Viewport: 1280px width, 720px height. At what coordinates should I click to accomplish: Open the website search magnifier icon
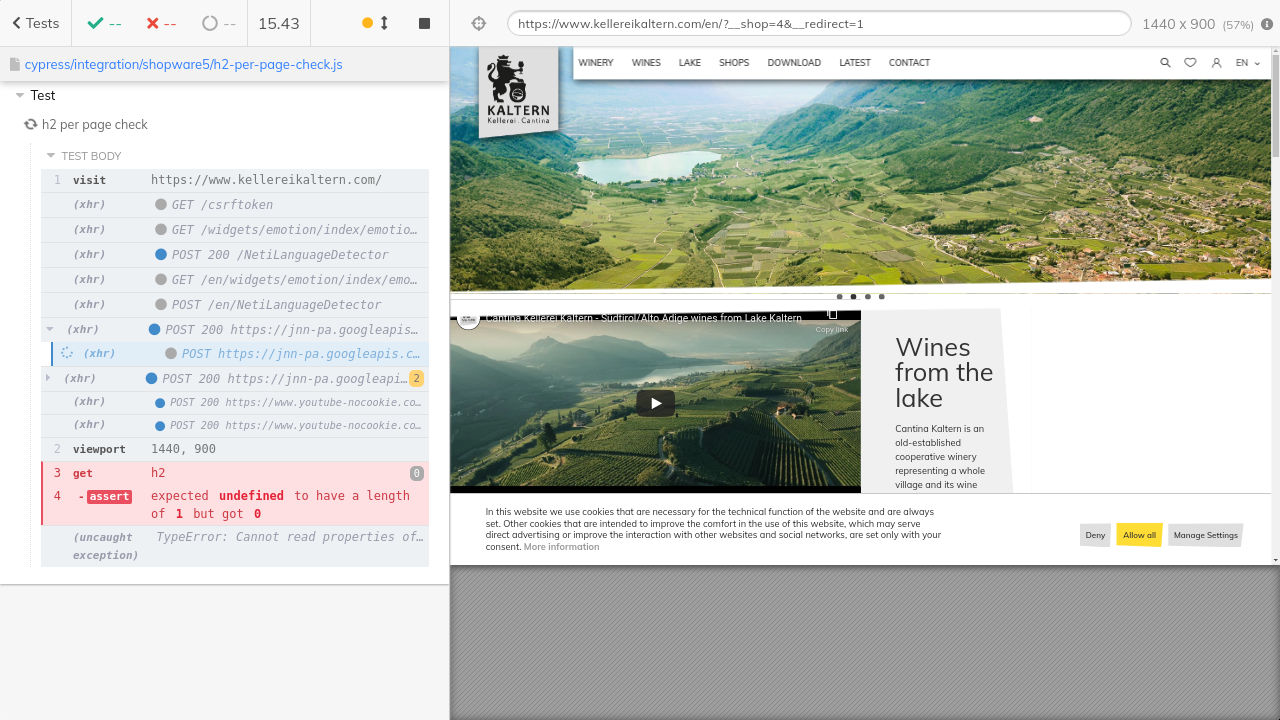click(x=1165, y=63)
